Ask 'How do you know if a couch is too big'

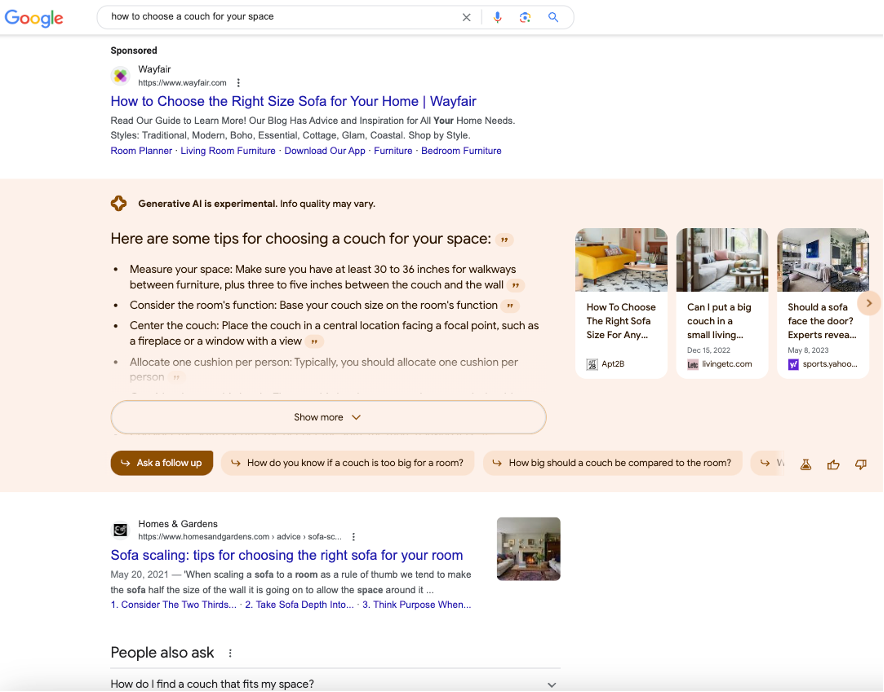[348, 463]
